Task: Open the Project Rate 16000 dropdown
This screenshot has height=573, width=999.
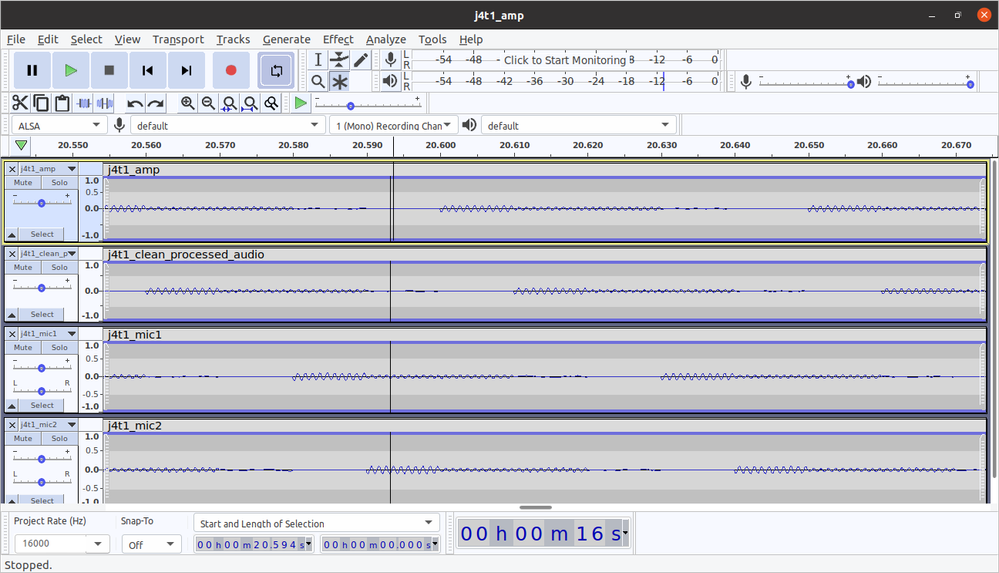Action: click(61, 544)
